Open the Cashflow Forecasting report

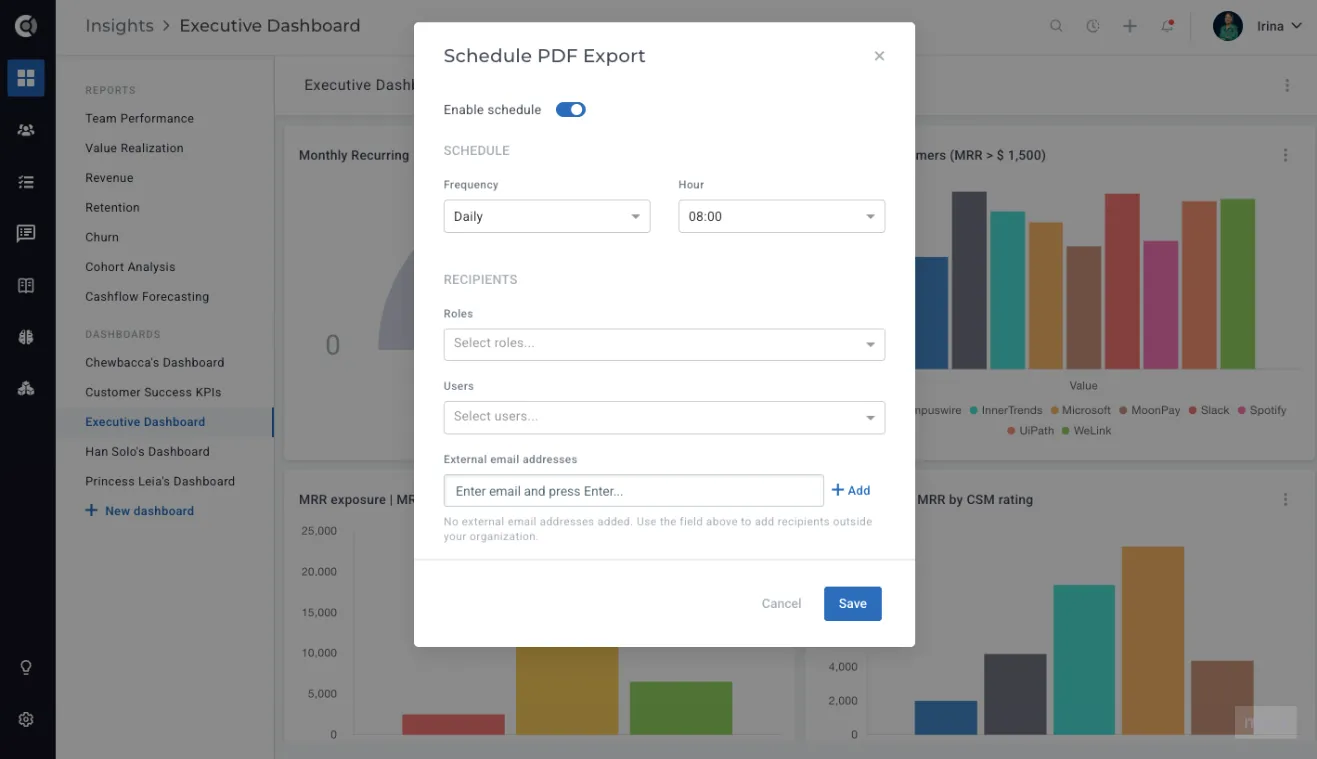(147, 297)
